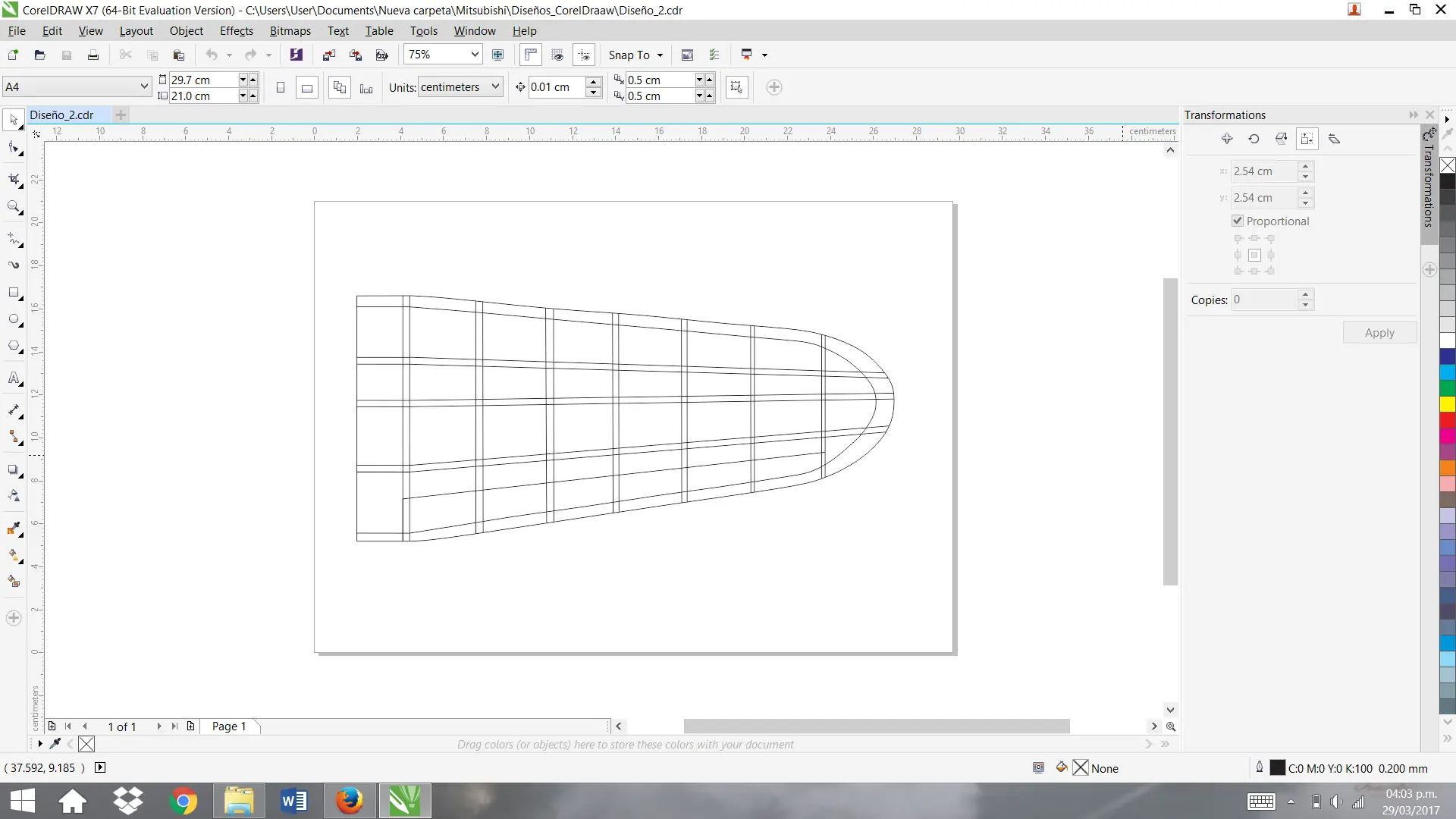Toggle the Proportional checkbox
The image size is (1456, 819).
1238,221
